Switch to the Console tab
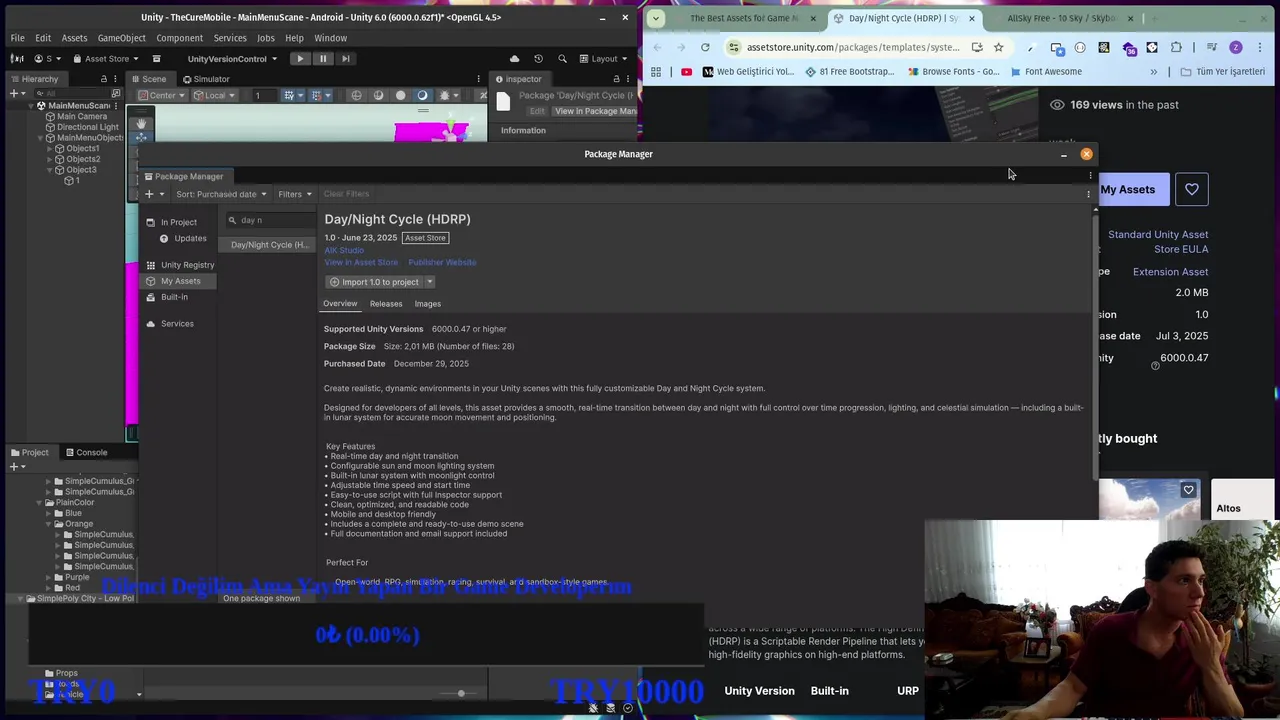 85,452
